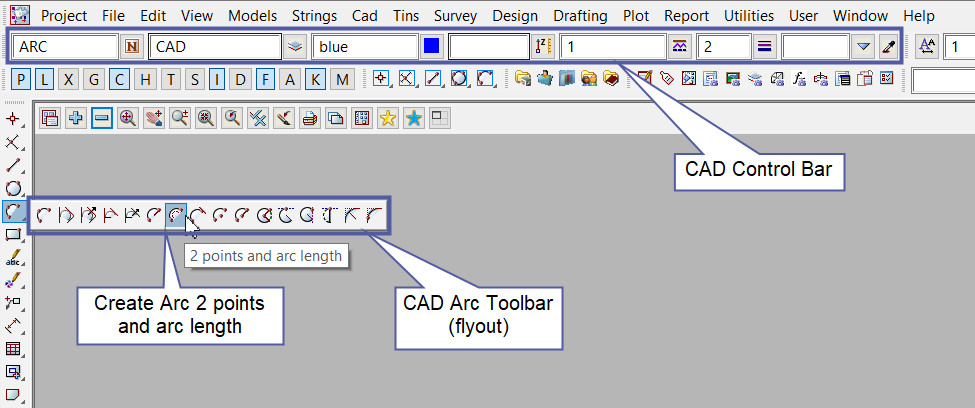Click the text style 'A' icon
Image resolution: width=975 pixels, height=408 pixels.
point(927,47)
